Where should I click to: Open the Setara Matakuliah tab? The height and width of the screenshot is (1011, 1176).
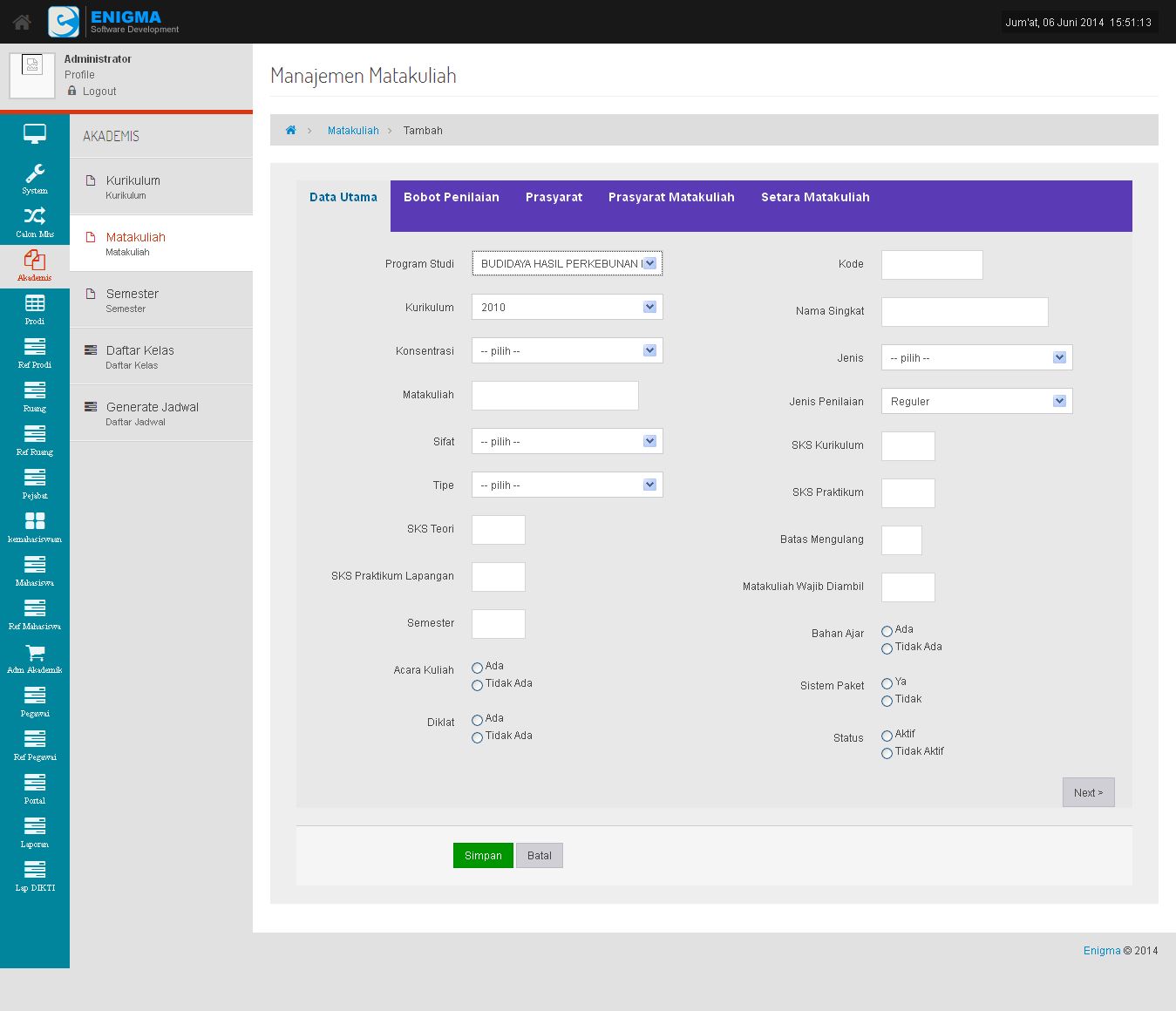tap(814, 197)
